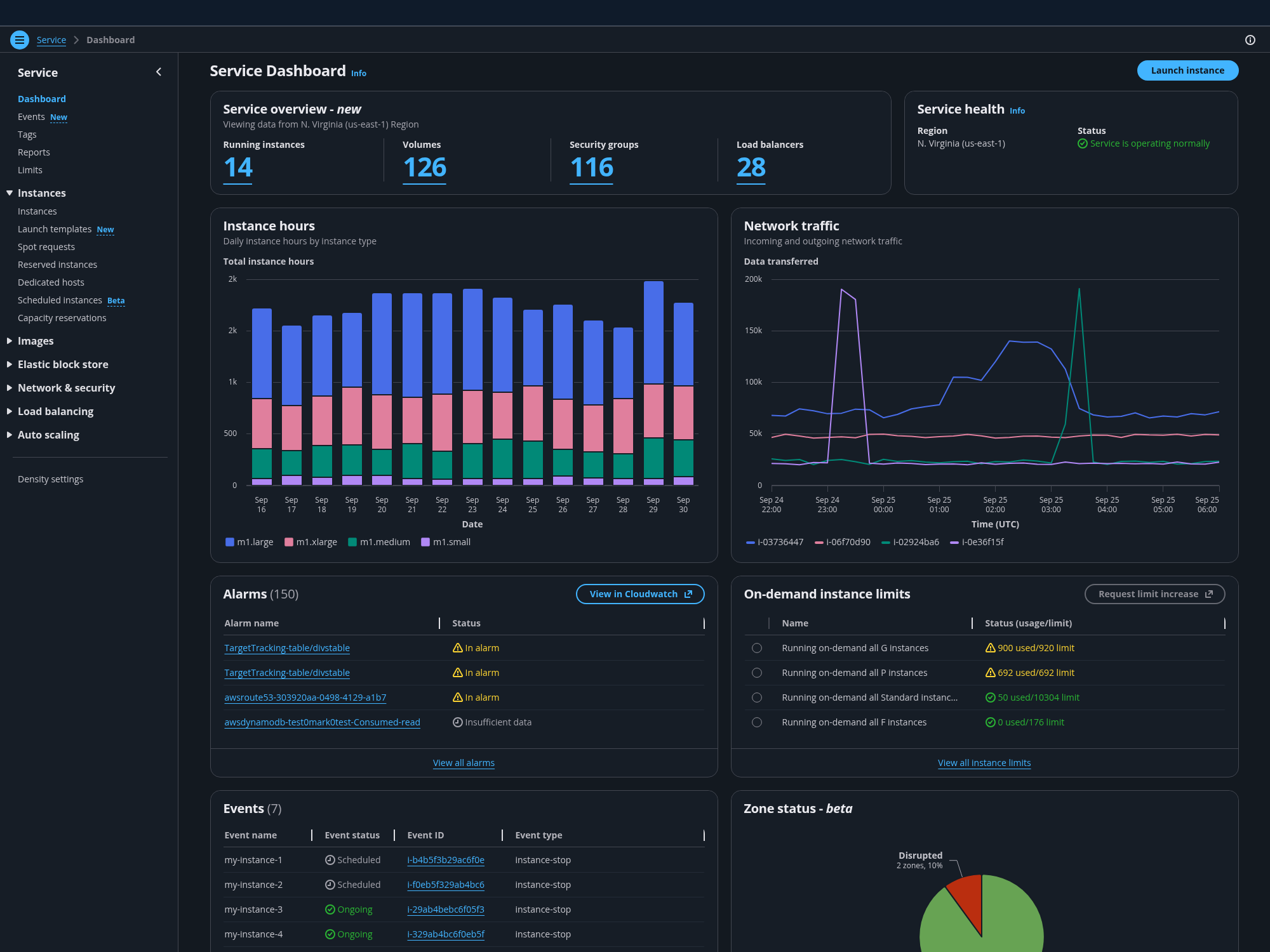Open the hamburger navigation menu icon
This screenshot has width=1270, height=952.
pyautogui.click(x=20, y=40)
